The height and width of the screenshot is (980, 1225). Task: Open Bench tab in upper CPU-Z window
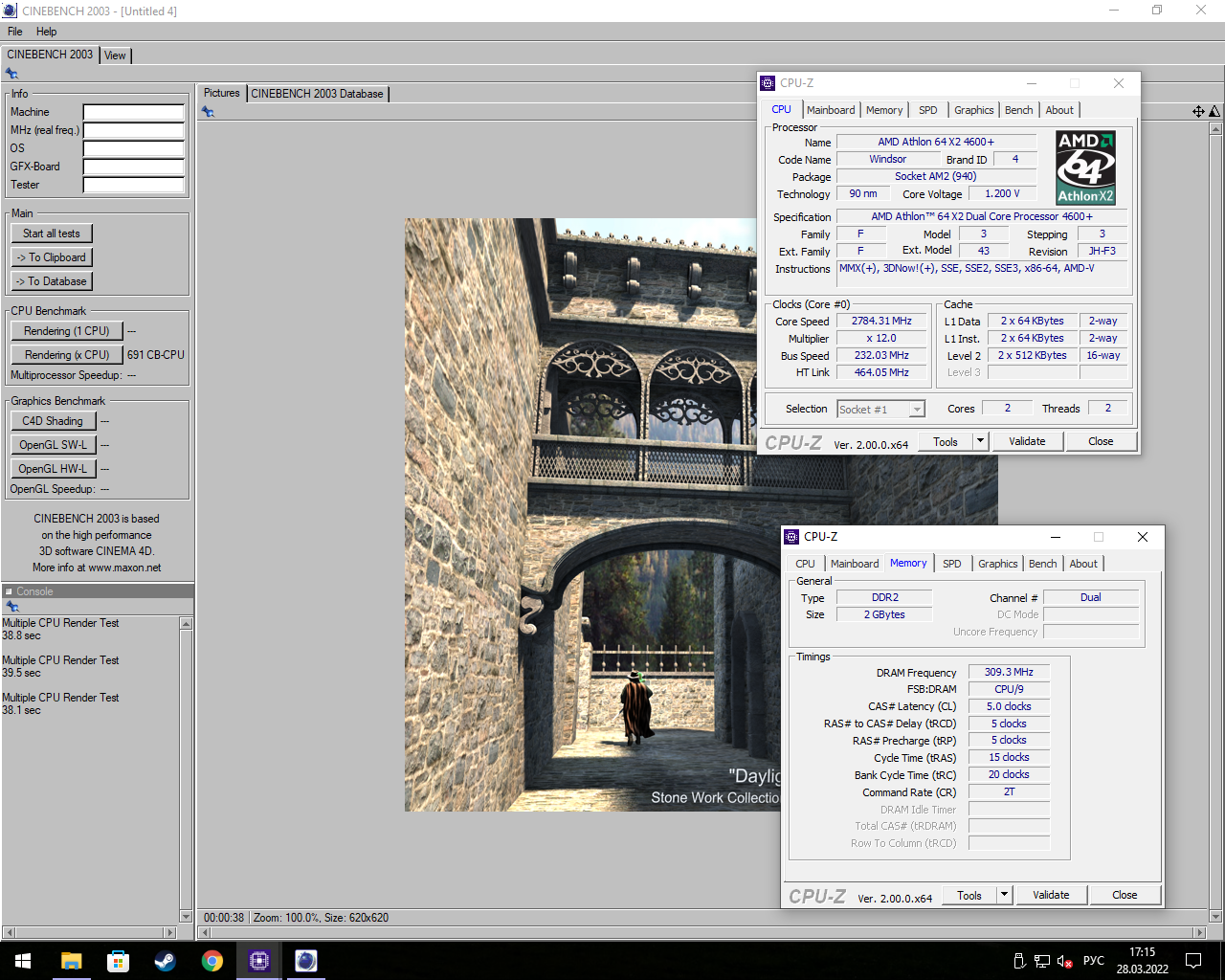pyautogui.click(x=1018, y=110)
